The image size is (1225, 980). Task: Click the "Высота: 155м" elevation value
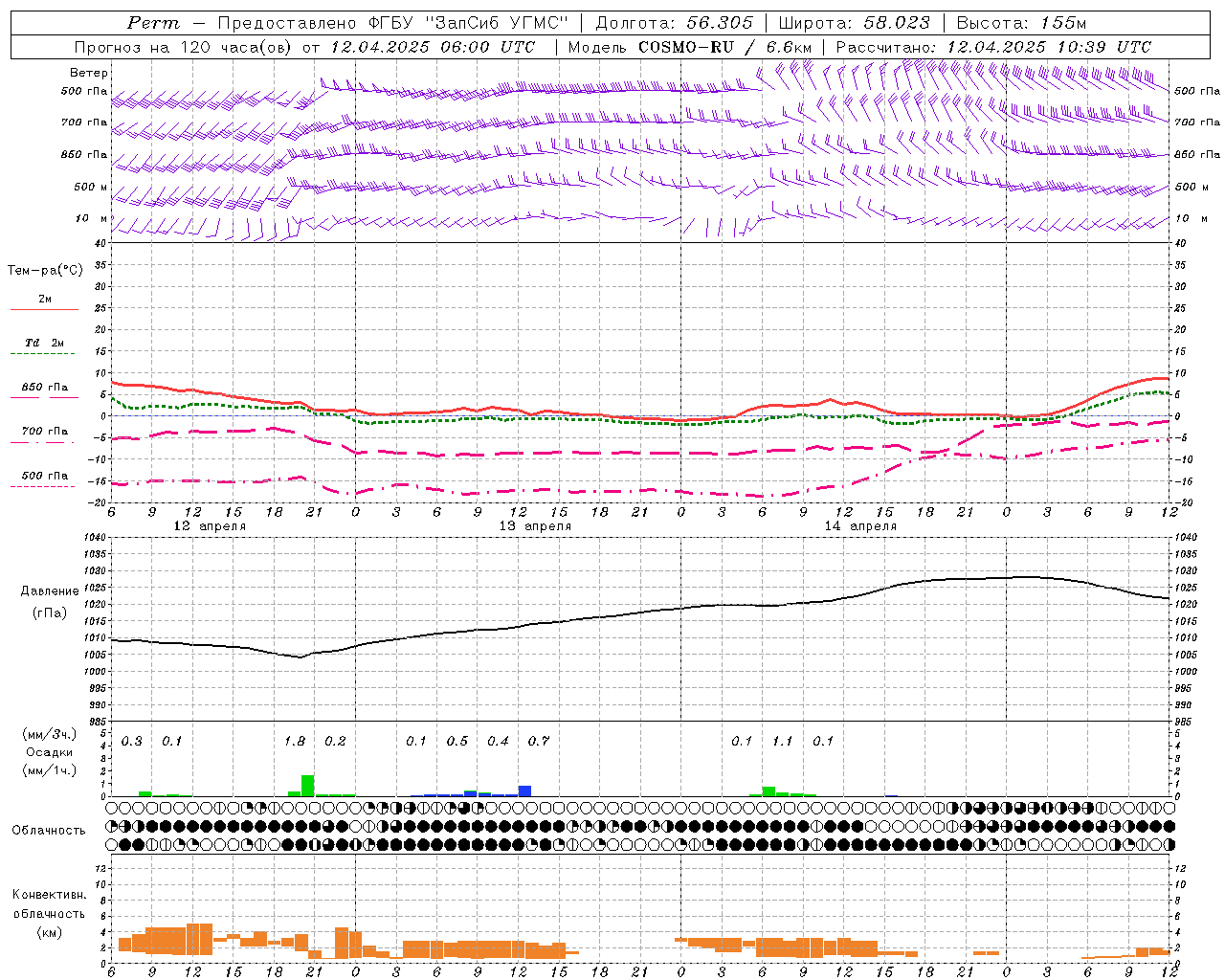(1022, 23)
